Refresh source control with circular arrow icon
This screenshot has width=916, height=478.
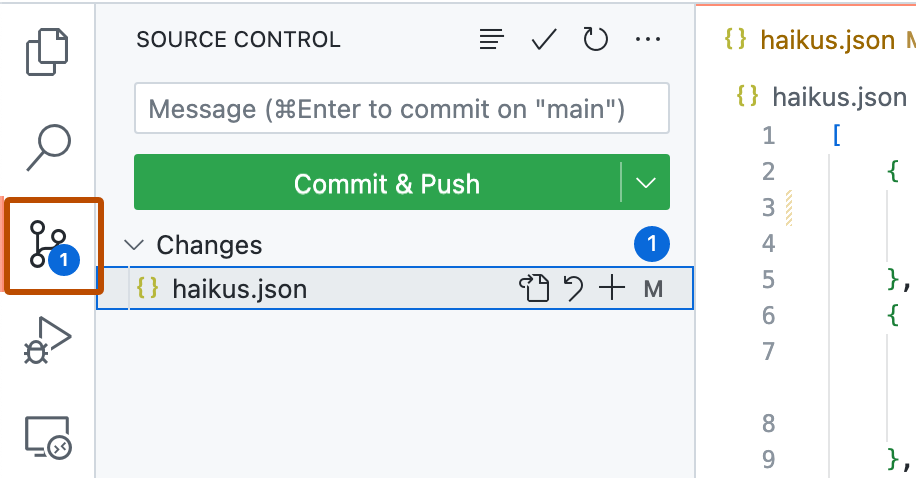(596, 40)
